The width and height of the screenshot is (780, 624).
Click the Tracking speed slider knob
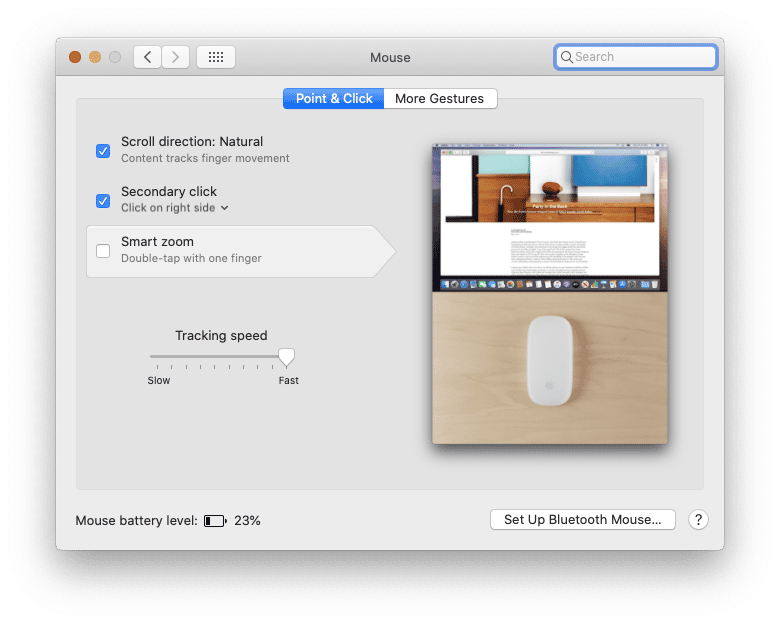(287, 357)
